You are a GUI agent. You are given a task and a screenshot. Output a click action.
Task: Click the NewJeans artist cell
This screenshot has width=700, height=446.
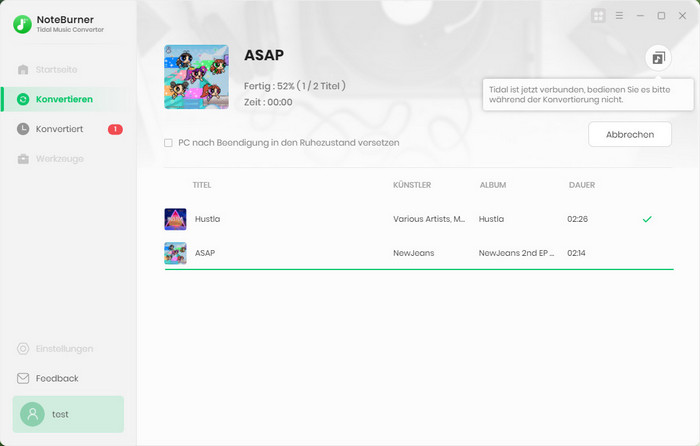[414, 253]
